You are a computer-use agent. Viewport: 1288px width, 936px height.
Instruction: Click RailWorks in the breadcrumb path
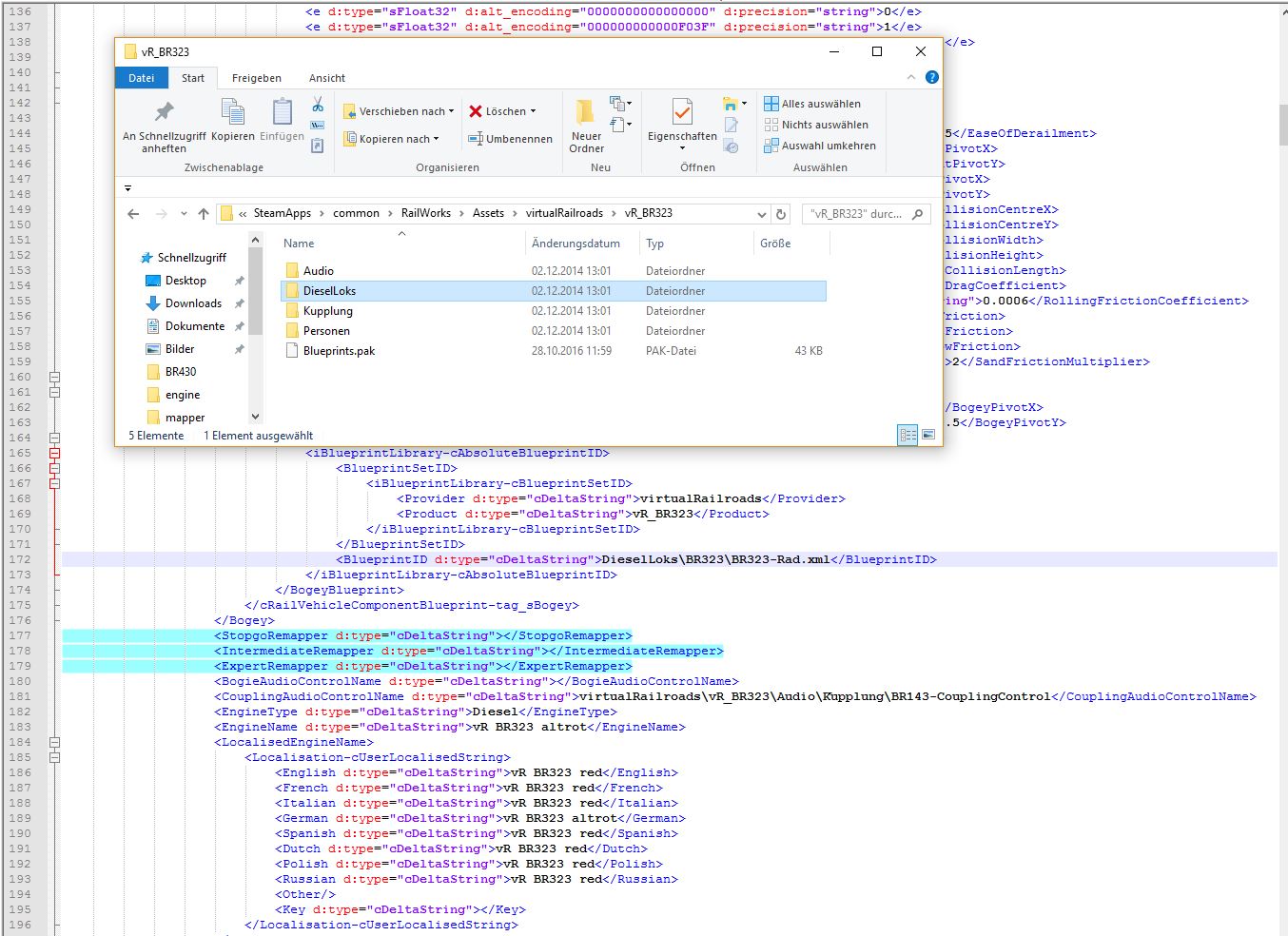click(425, 213)
